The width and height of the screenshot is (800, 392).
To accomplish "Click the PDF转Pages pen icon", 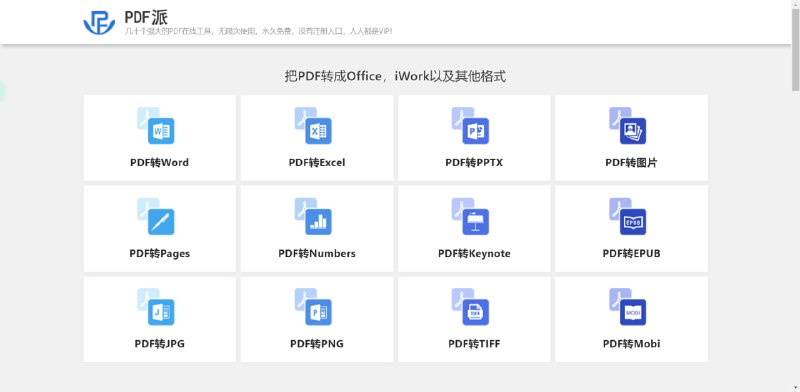I will (x=156, y=216).
